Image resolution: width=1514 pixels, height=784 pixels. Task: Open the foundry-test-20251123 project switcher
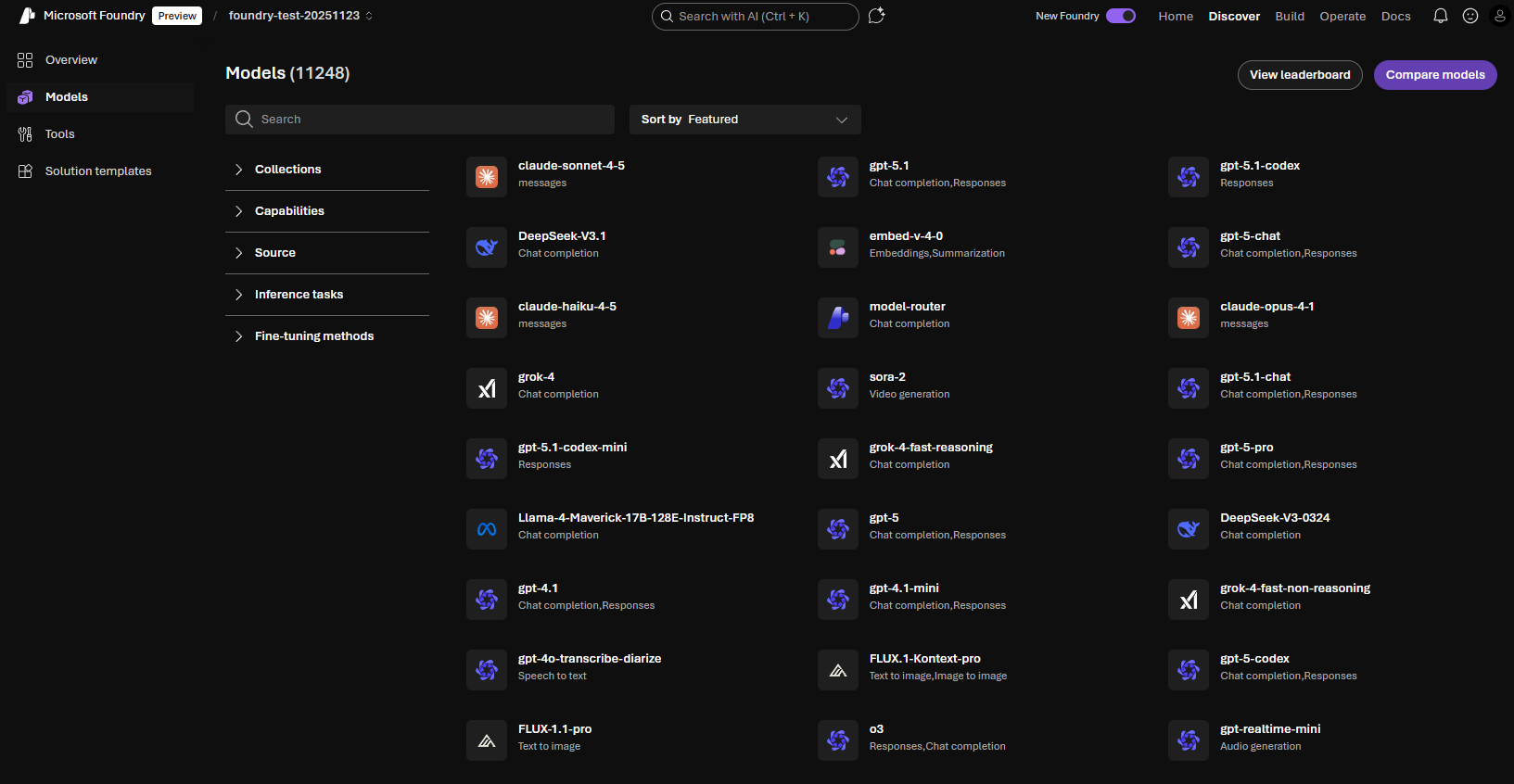(300, 16)
